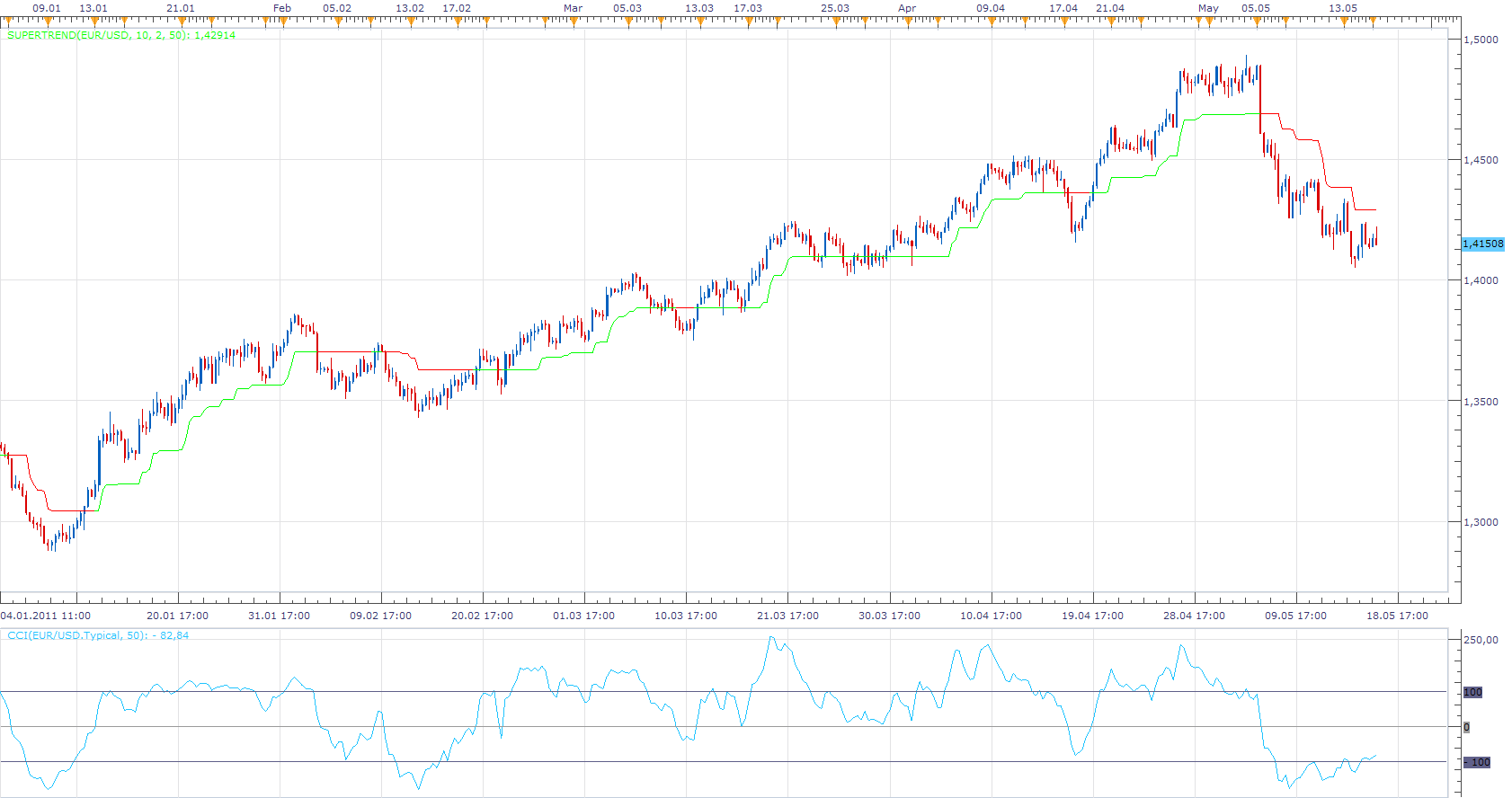Click the orange marker beneath 21.01
This screenshot has height=798, width=1512.
pyautogui.click(x=182, y=21)
